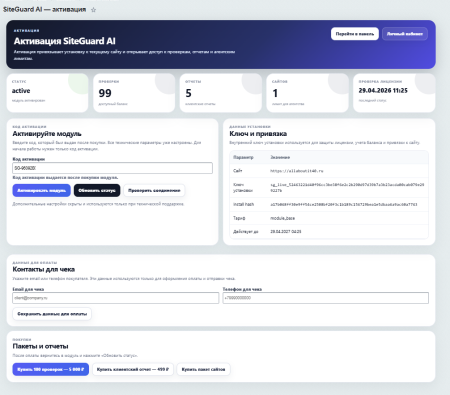Click "Купить клиентский отчет — 499 ₽"
This screenshot has width=450, height=395.
click(133, 369)
